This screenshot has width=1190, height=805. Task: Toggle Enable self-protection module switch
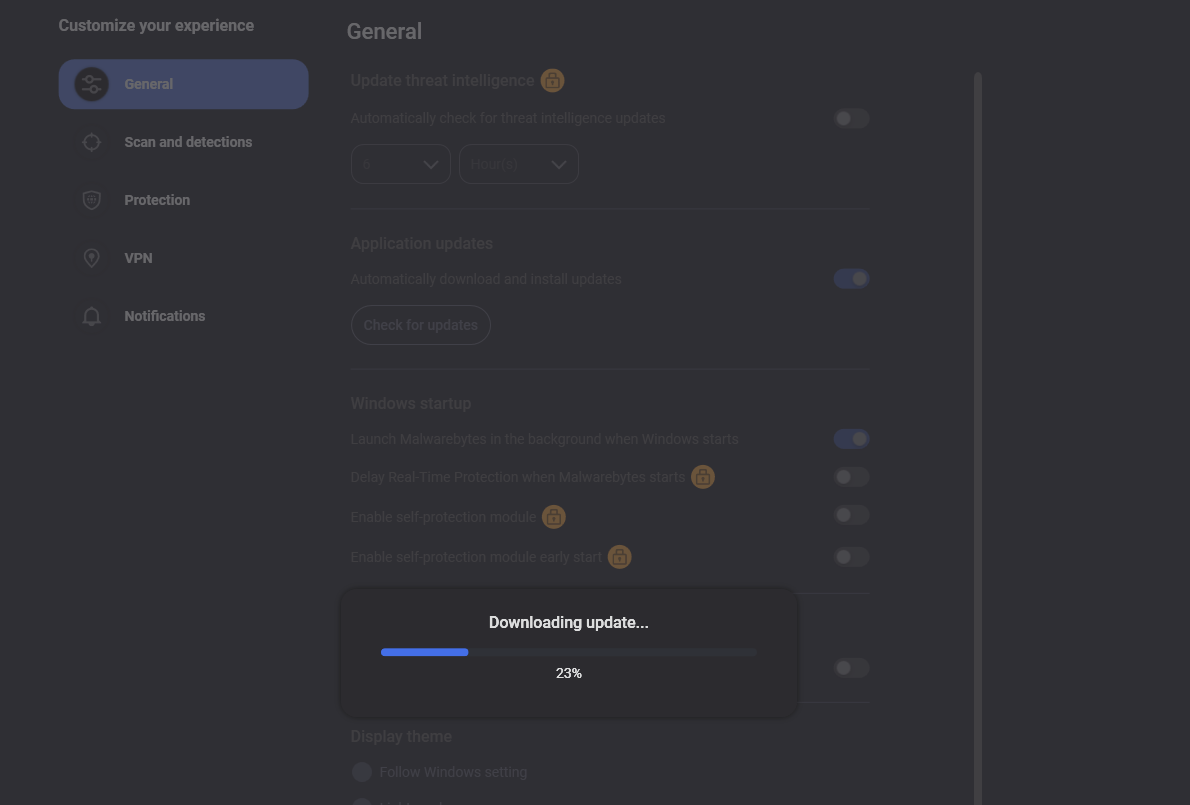point(852,515)
